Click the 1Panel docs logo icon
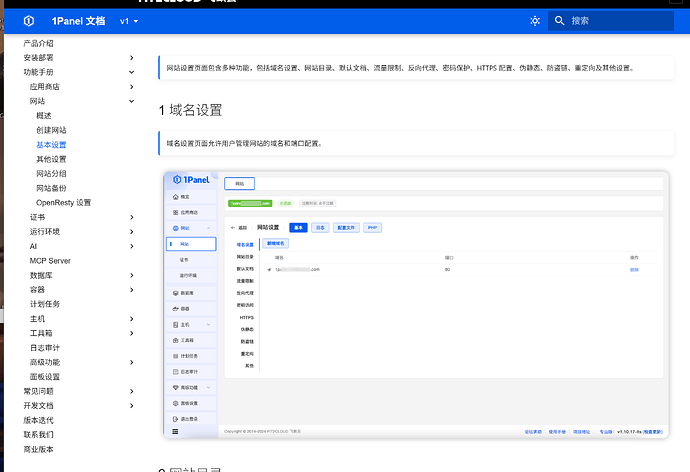Image resolution: width=690 pixels, height=472 pixels. [29, 21]
